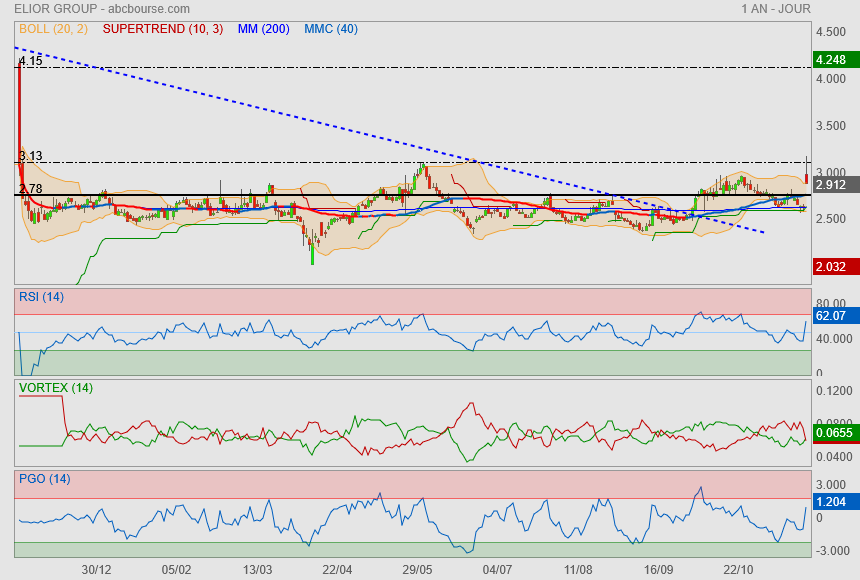Select the 29/05 date on the time axis

417,569
